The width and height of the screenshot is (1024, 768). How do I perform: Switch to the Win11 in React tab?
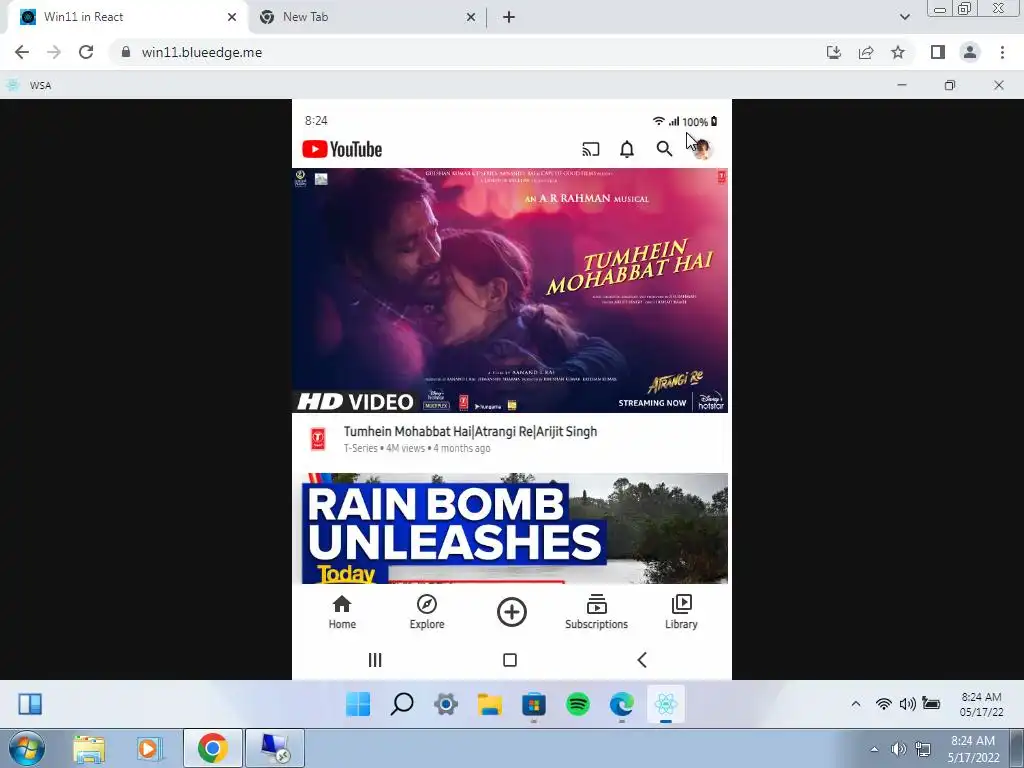[127, 17]
